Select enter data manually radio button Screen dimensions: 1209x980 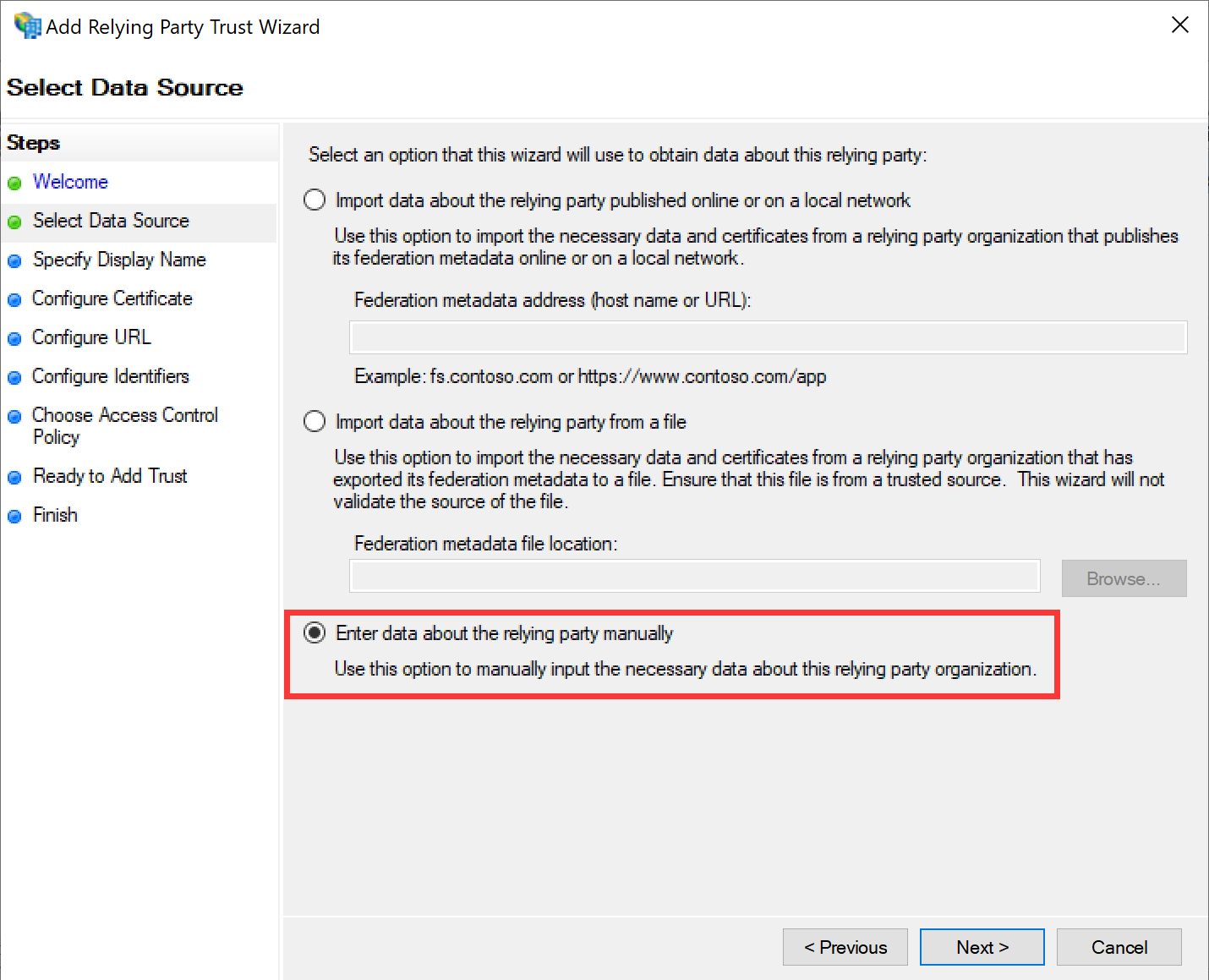[x=315, y=633]
